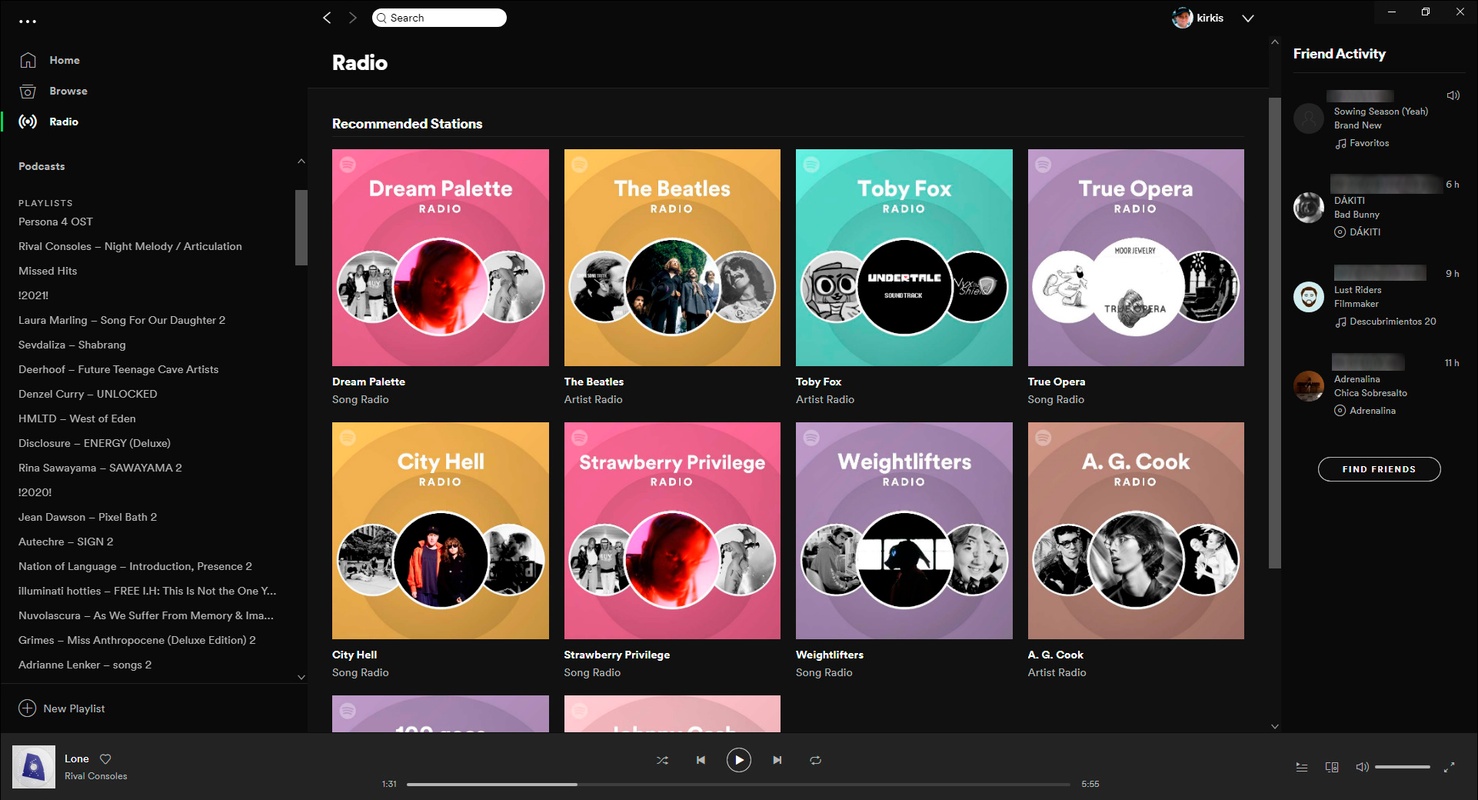The height and width of the screenshot is (800, 1478).
Task: Click the Lust Riders listener's avatar
Action: [1309, 297]
